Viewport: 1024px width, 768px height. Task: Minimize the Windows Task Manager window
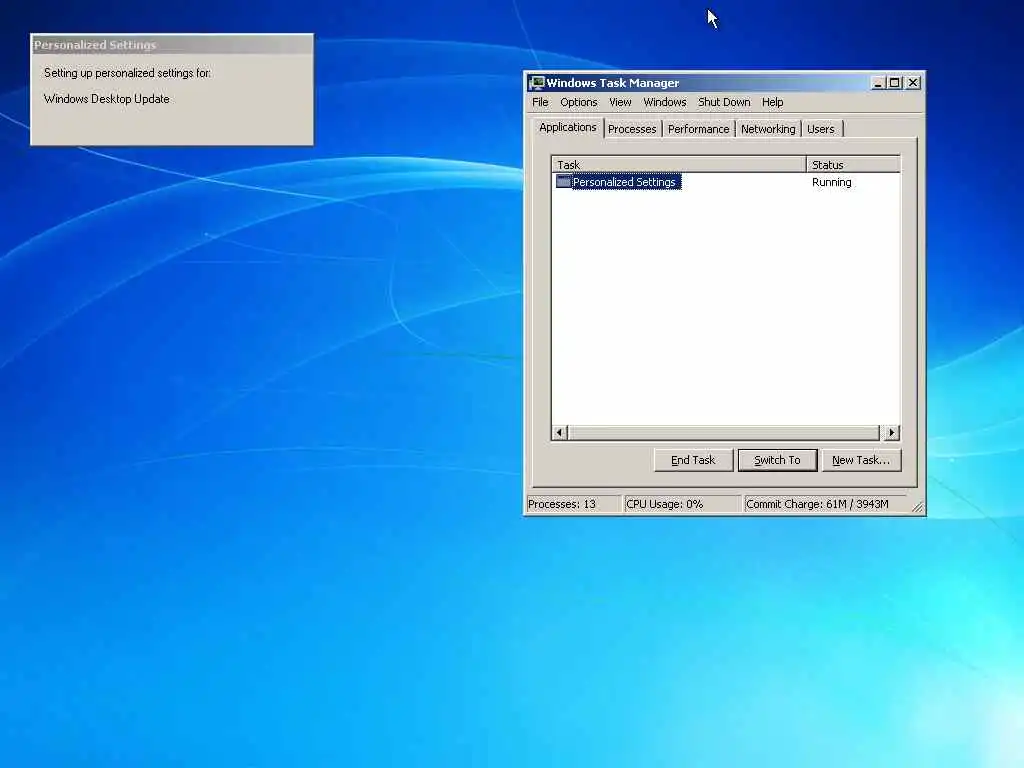[878, 83]
